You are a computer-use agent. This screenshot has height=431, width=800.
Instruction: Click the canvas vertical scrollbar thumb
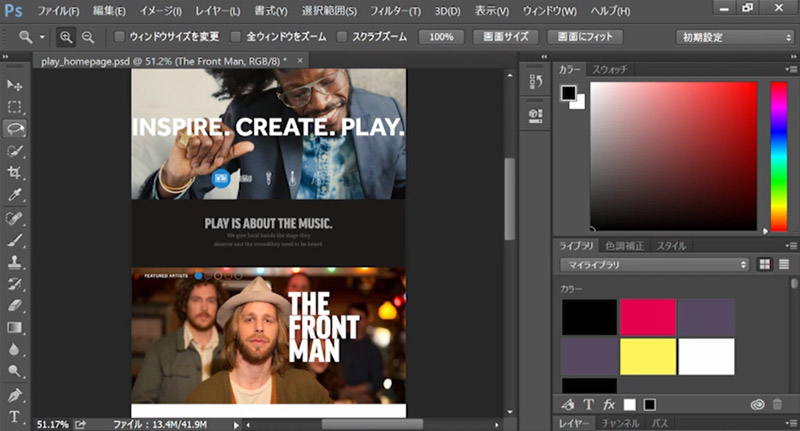coord(510,199)
